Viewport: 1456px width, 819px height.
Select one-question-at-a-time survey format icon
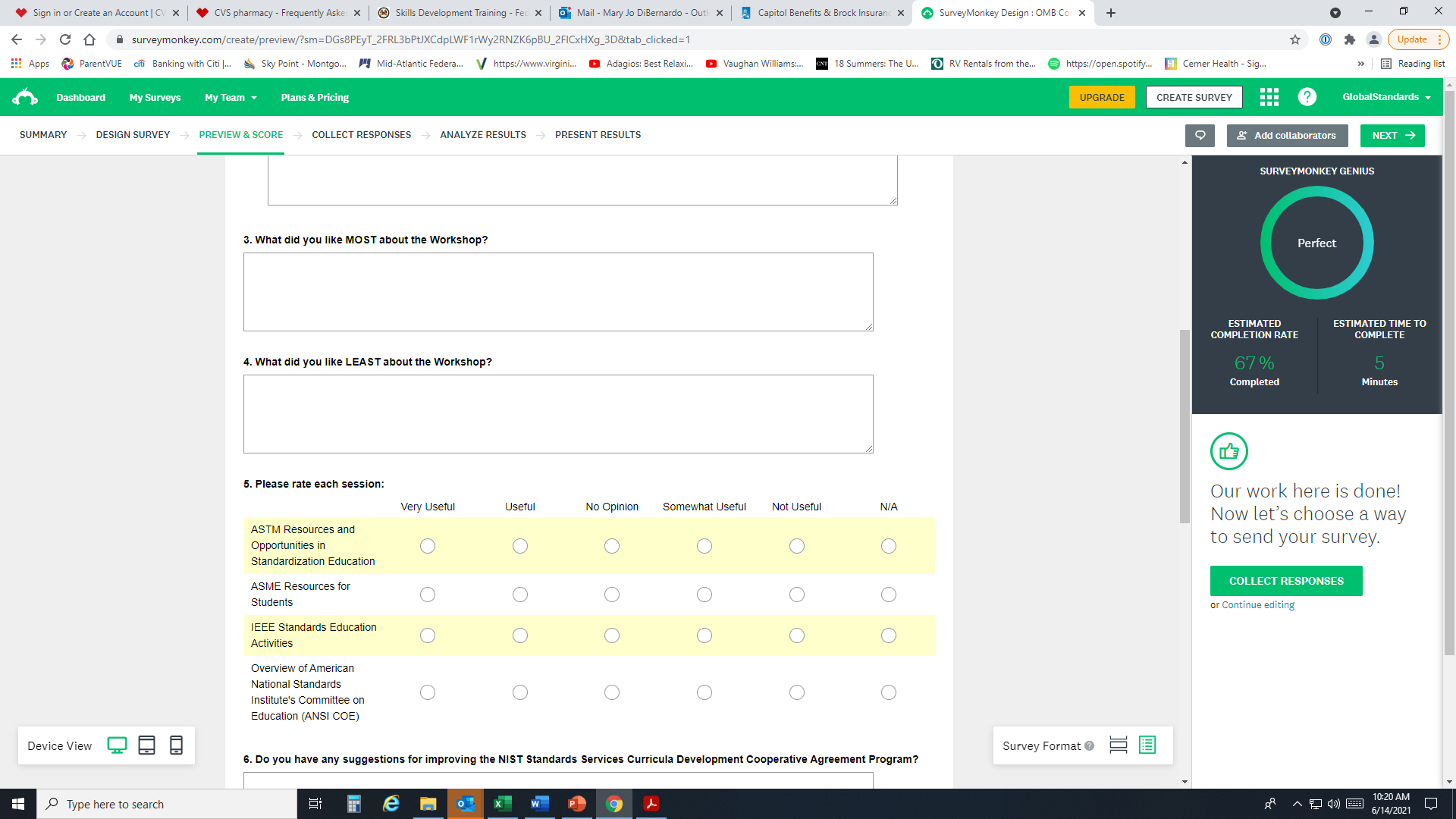pyautogui.click(x=1118, y=745)
